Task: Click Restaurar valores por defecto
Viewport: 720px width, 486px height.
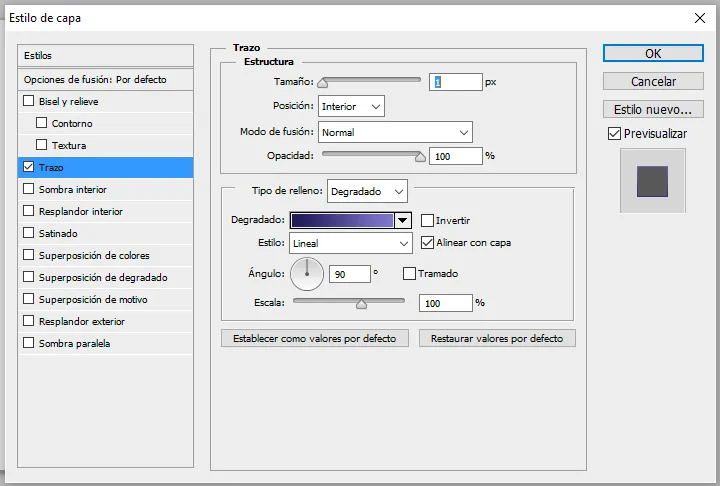Action: tap(497, 339)
